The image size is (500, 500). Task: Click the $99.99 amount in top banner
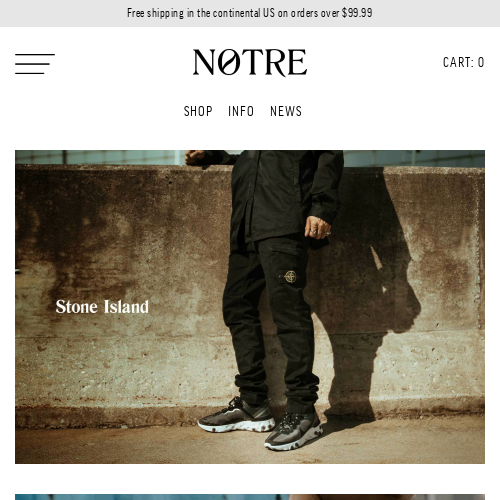(357, 13)
